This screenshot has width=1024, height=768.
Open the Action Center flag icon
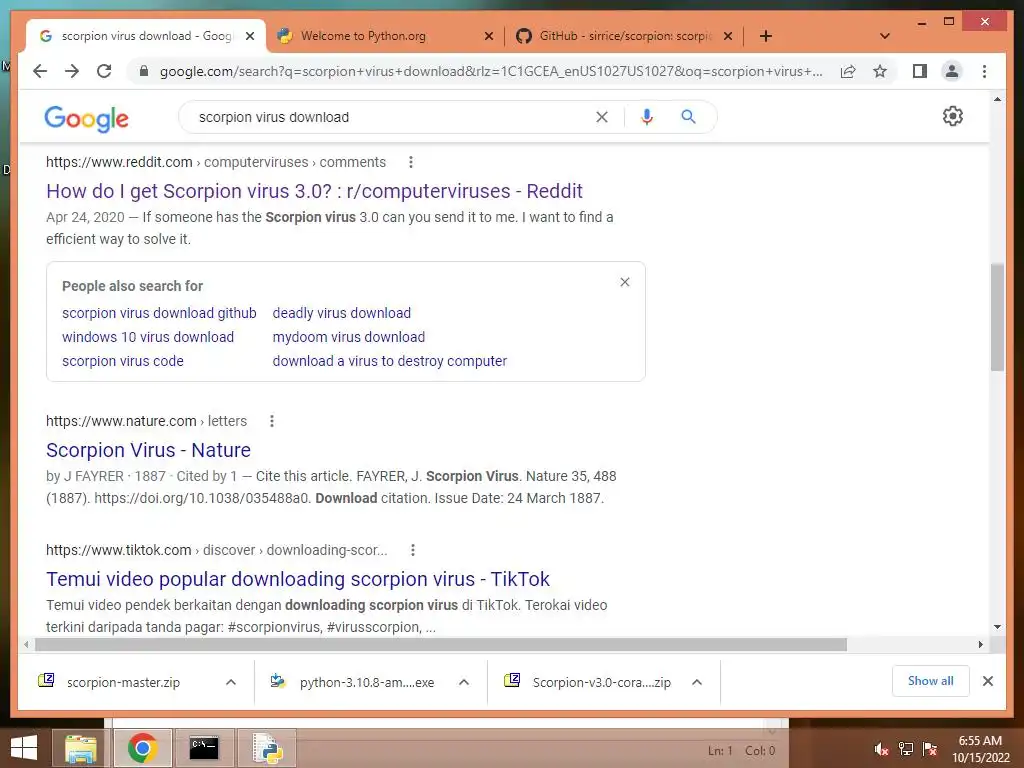[930, 749]
